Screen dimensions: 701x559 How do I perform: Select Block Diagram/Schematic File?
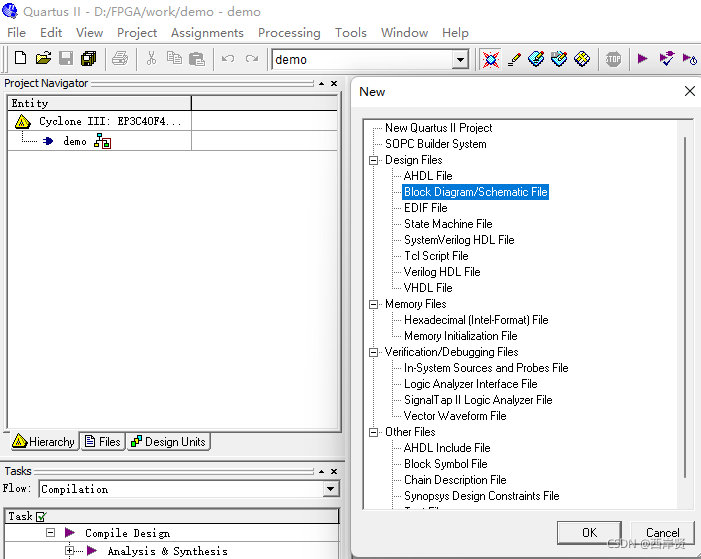click(x=475, y=192)
